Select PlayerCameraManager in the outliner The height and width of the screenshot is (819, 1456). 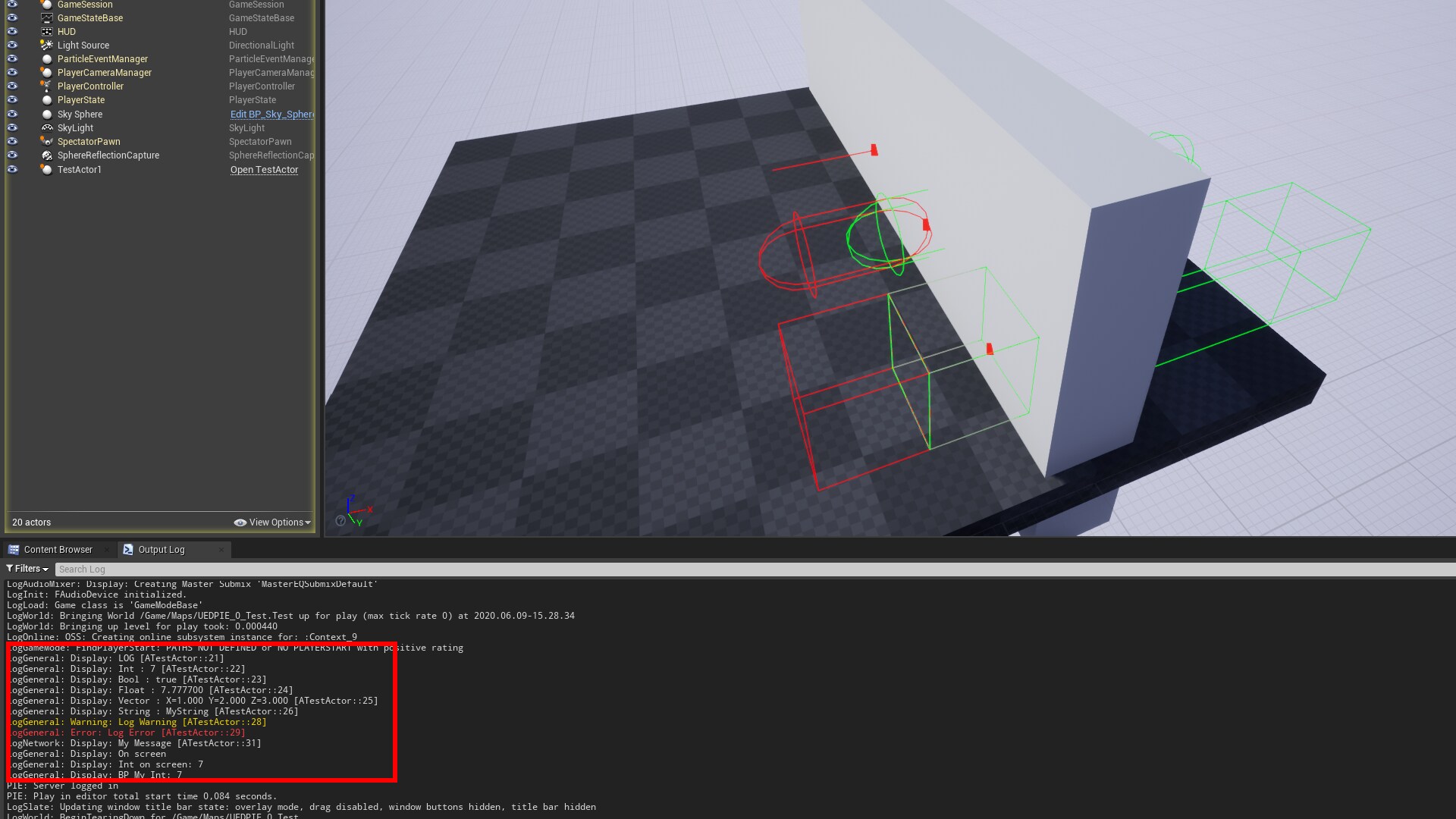[105, 73]
